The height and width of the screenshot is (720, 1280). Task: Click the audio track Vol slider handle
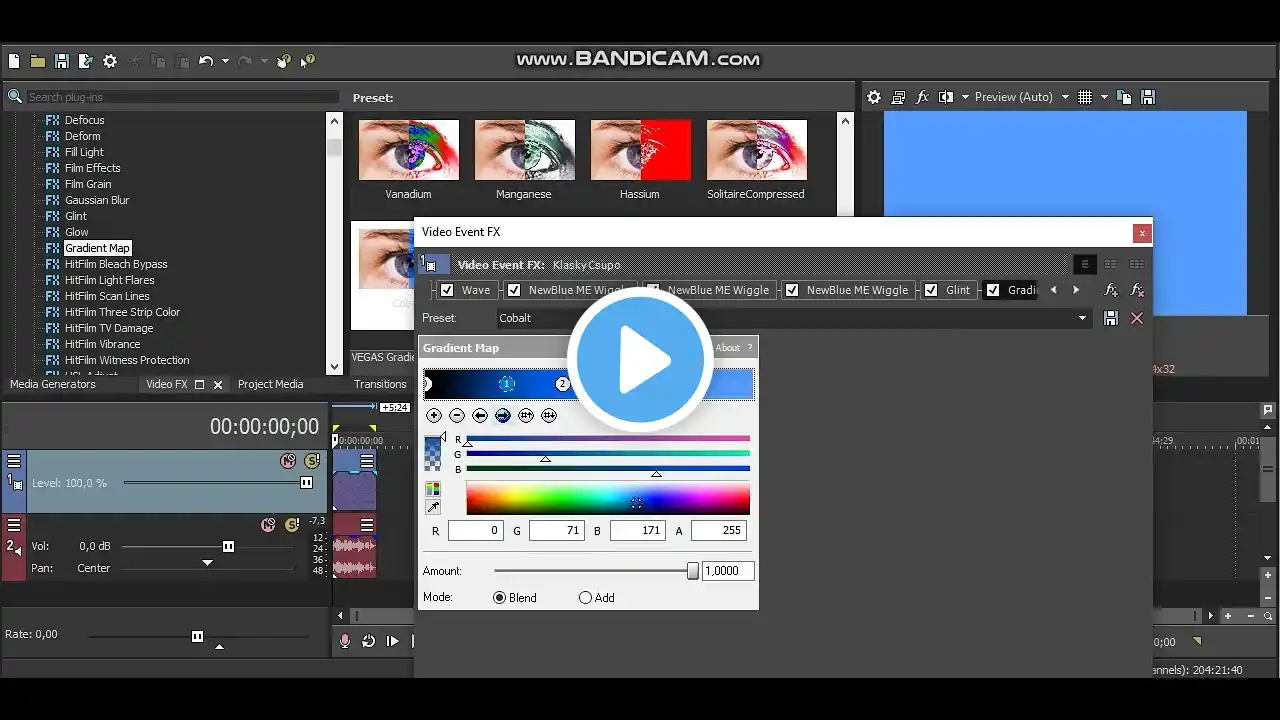(x=228, y=546)
